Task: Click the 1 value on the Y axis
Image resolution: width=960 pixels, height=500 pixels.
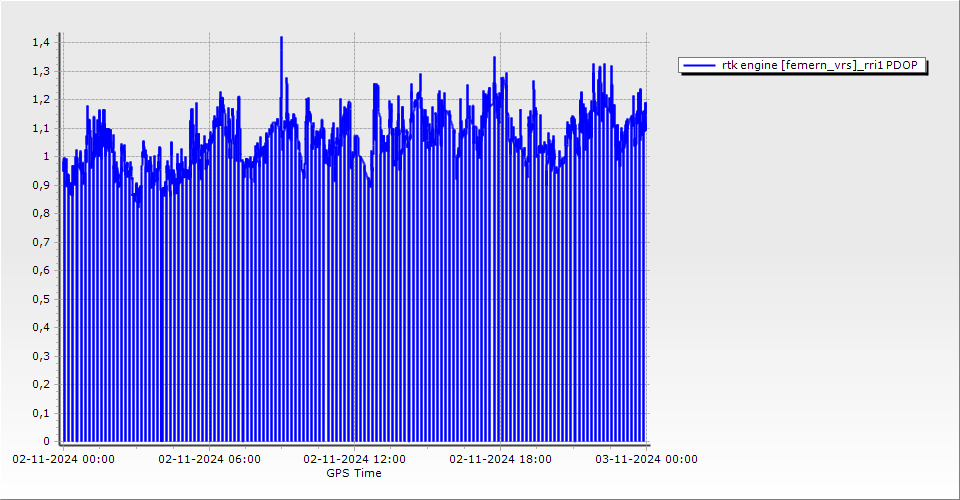Action: coord(45,157)
